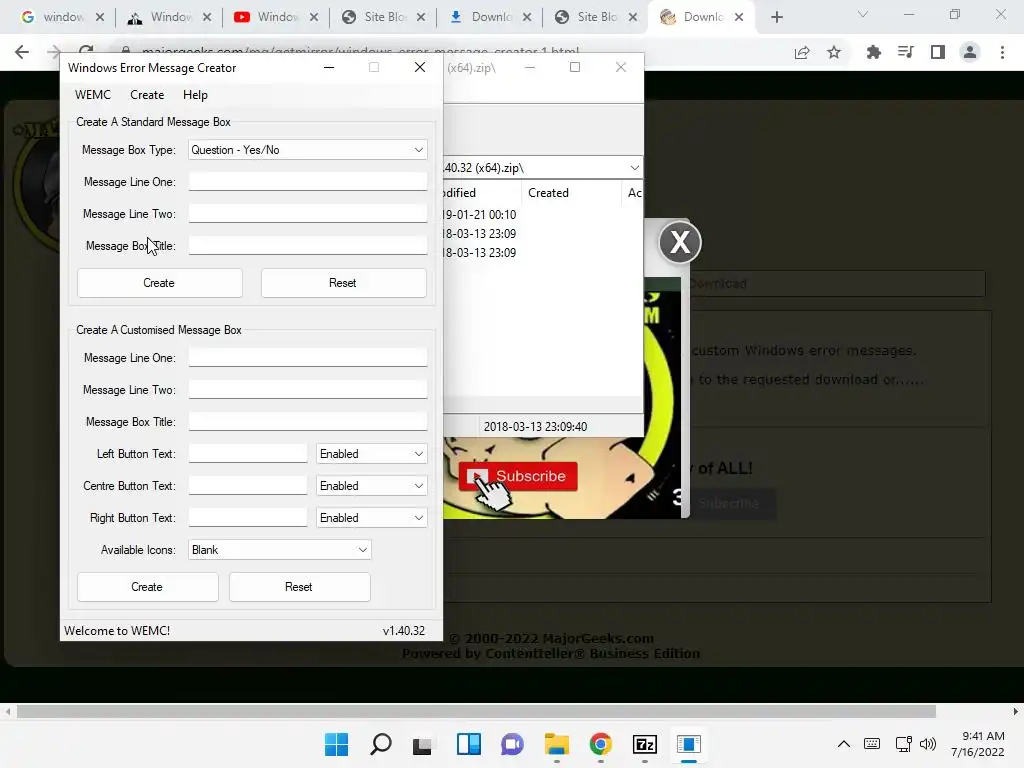Click standard Message Line Two field
The image size is (1024, 768).
click(x=308, y=213)
